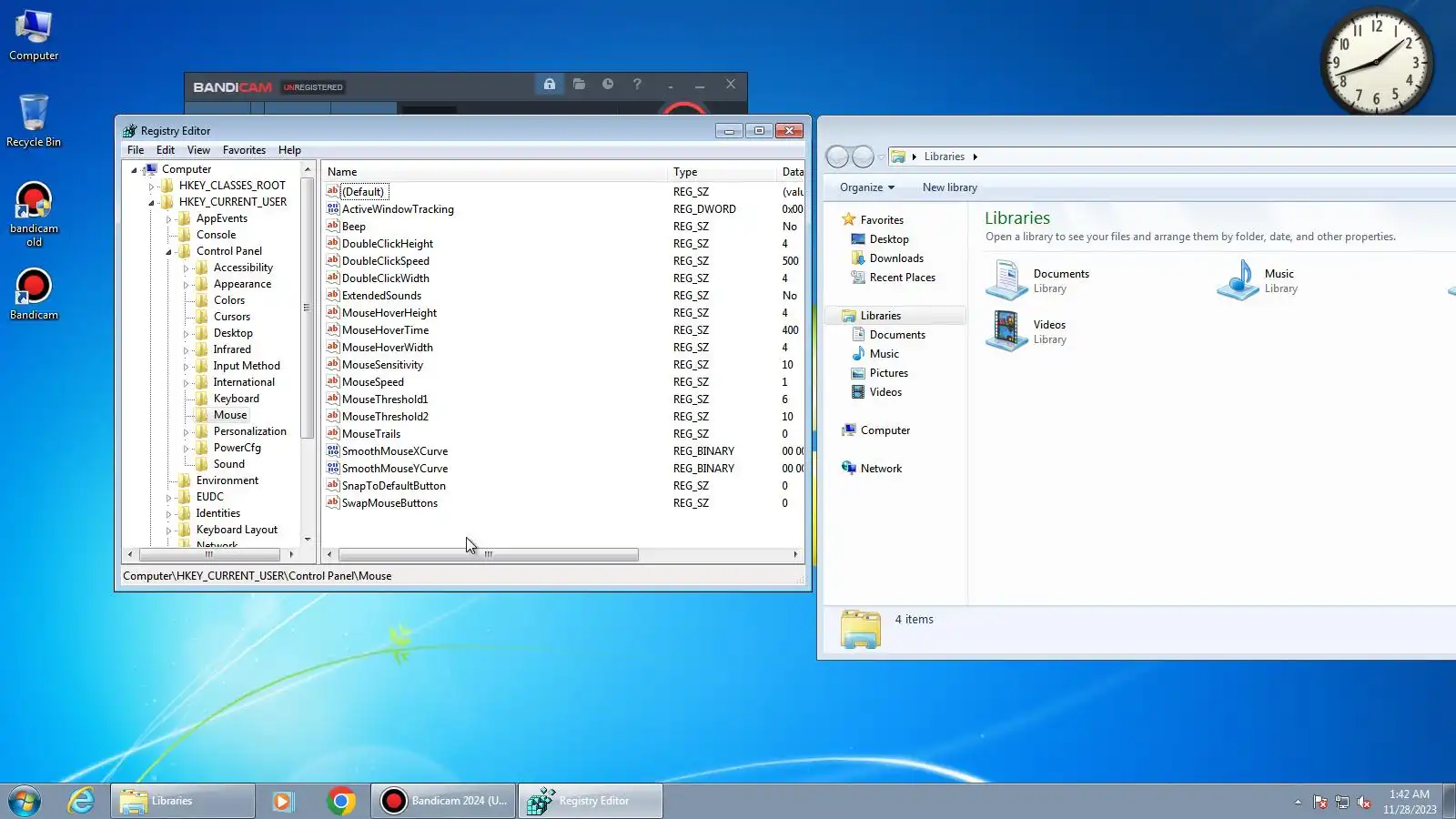Select ActiveWindowTracking DWORD value
Viewport: 1456px width, 819px height.
398,209
